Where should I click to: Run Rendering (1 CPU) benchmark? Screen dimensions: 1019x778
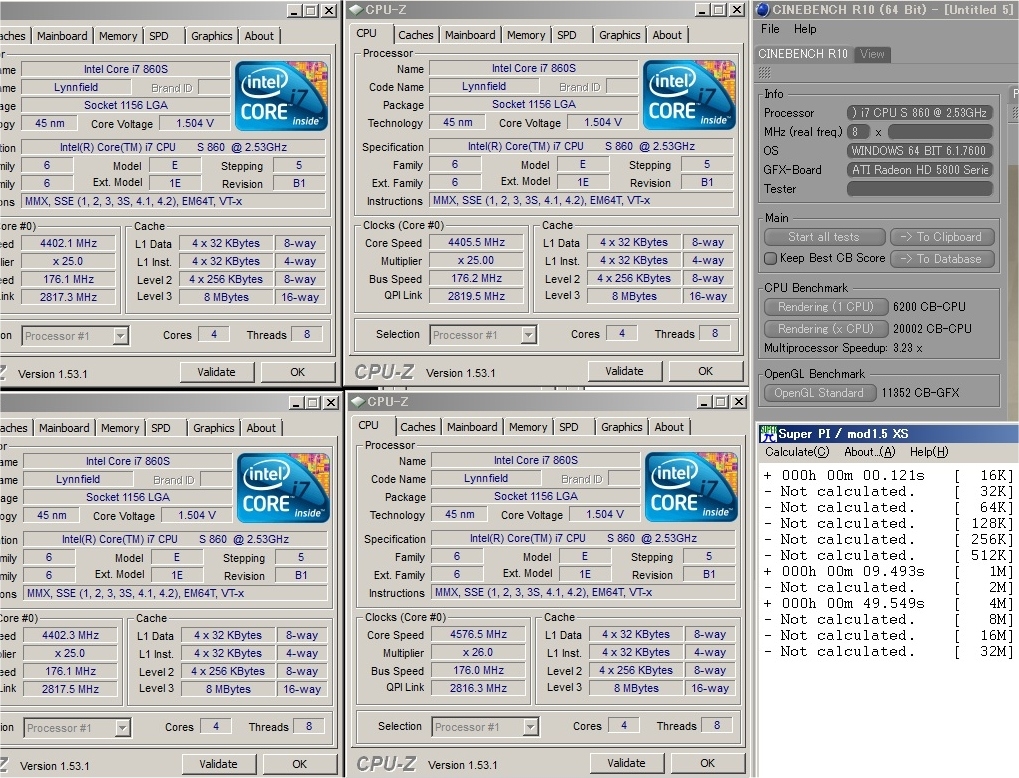(x=825, y=307)
